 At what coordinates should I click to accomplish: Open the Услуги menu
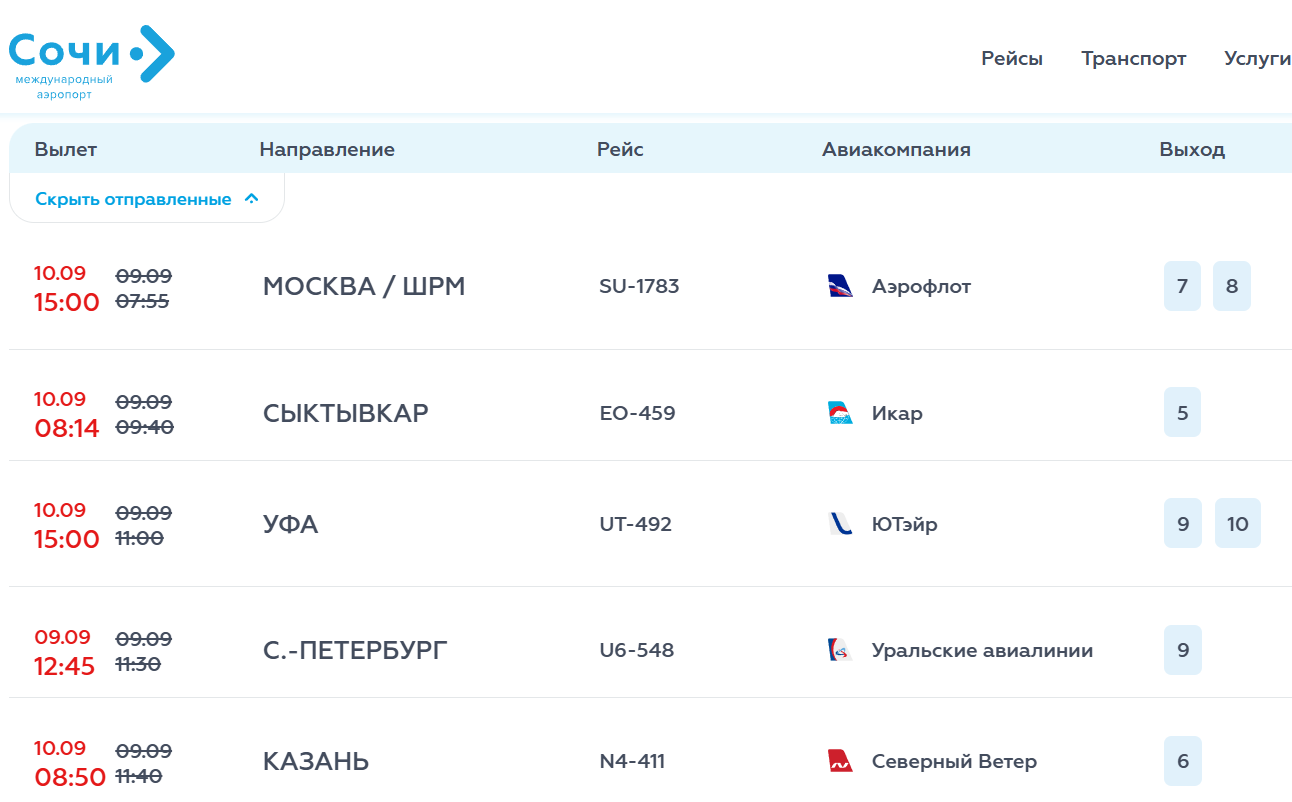tap(1258, 59)
